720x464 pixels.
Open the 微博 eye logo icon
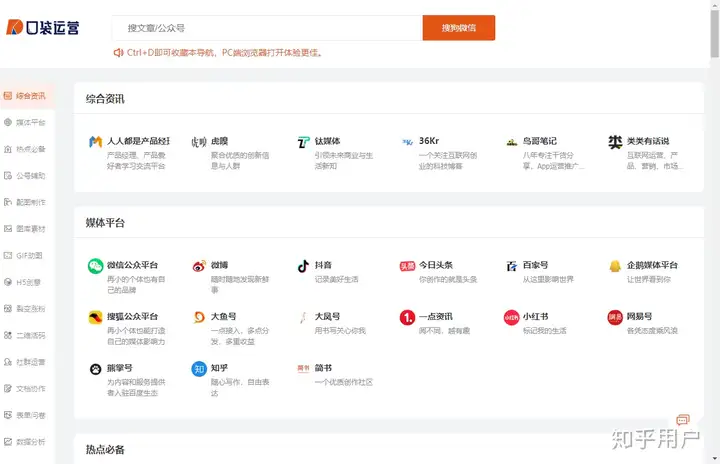click(x=199, y=266)
